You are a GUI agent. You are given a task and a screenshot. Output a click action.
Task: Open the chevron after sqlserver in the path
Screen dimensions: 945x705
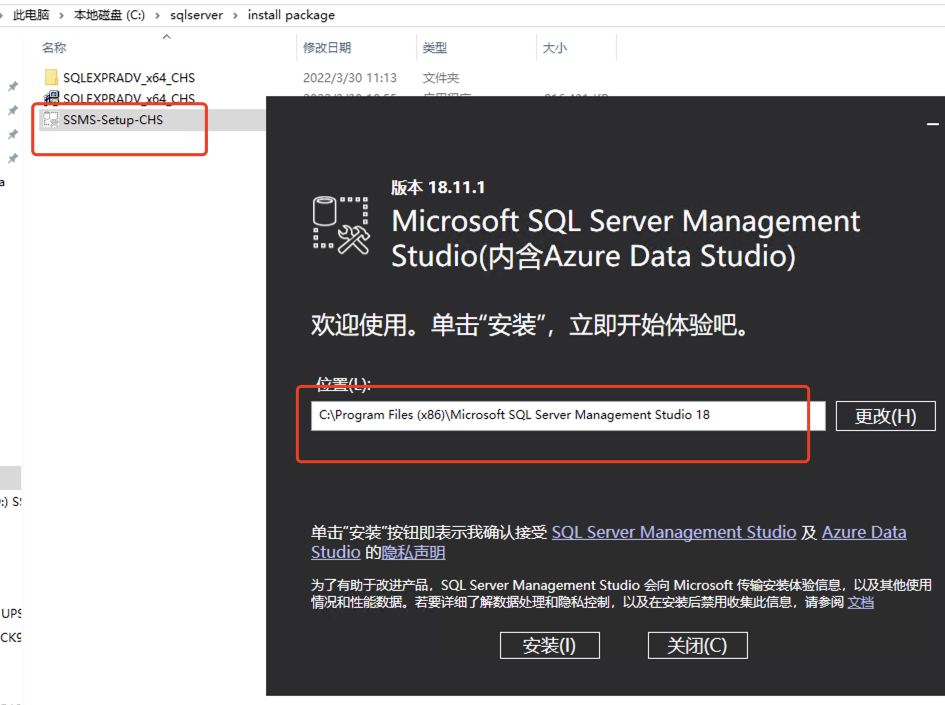pos(235,15)
